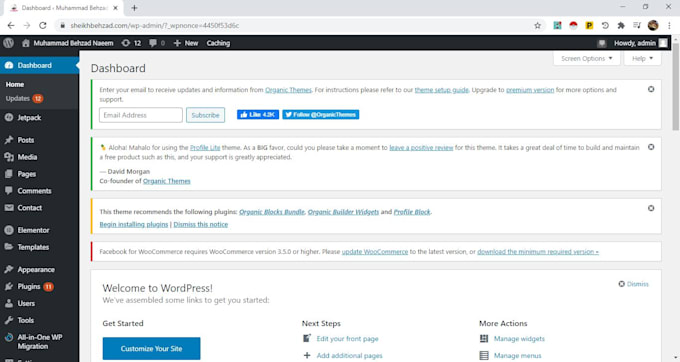Screen dimensions: 680x362
Task: Click Add additional pages link
Action: [x=350, y=355]
